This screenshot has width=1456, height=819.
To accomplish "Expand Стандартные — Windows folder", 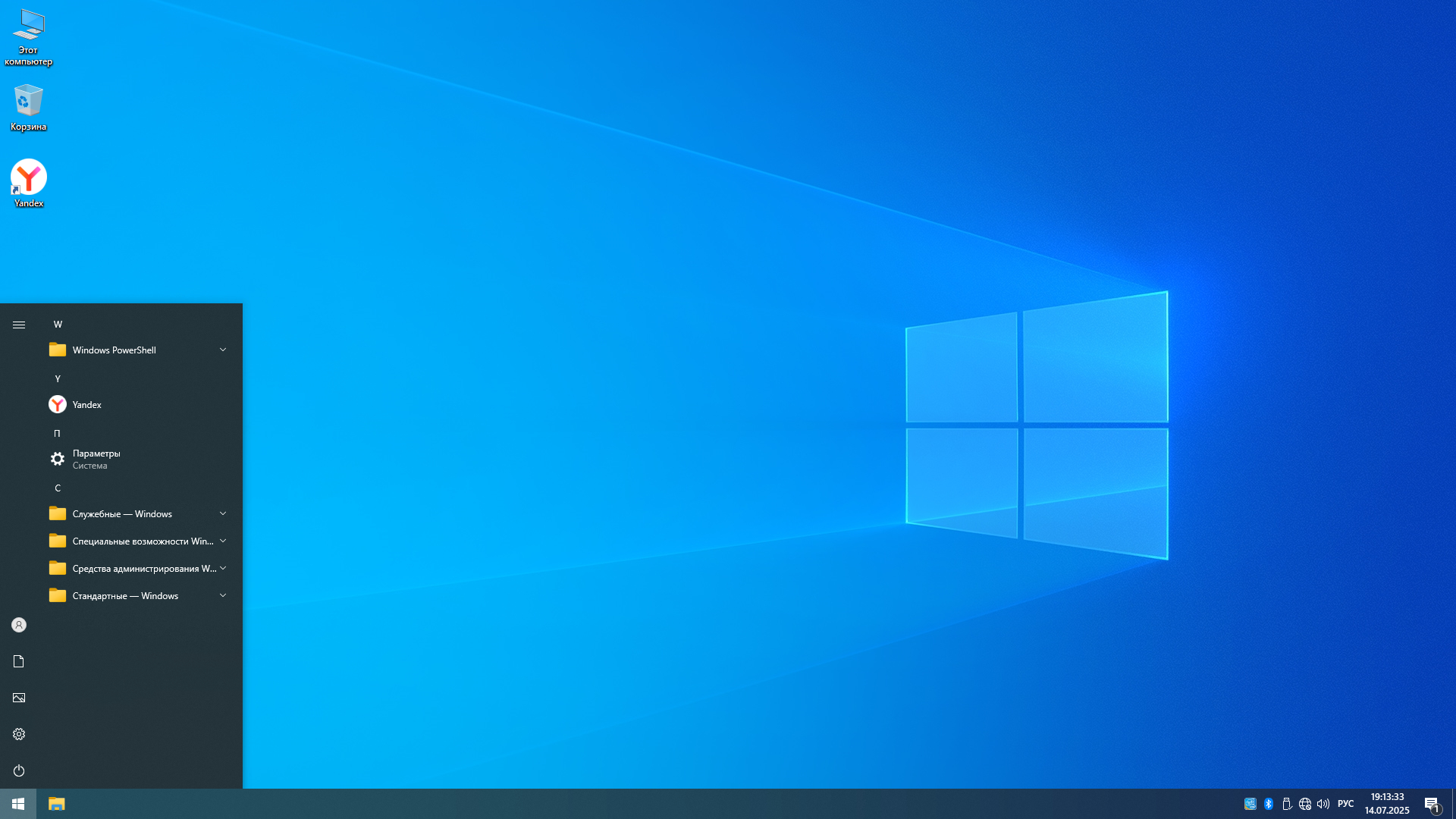I will click(x=138, y=596).
